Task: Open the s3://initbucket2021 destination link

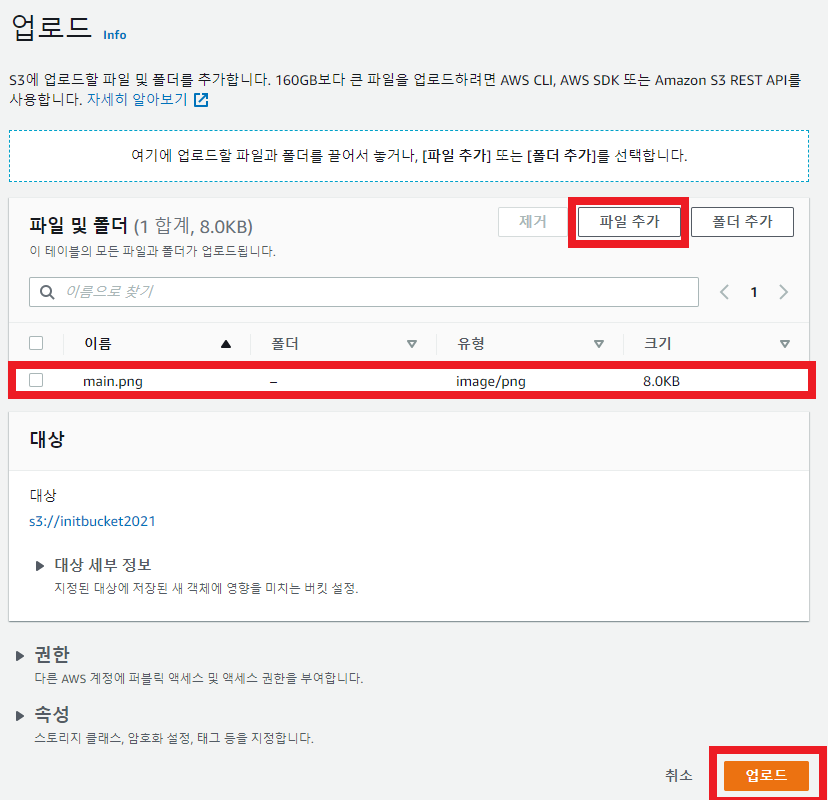Action: [92, 521]
